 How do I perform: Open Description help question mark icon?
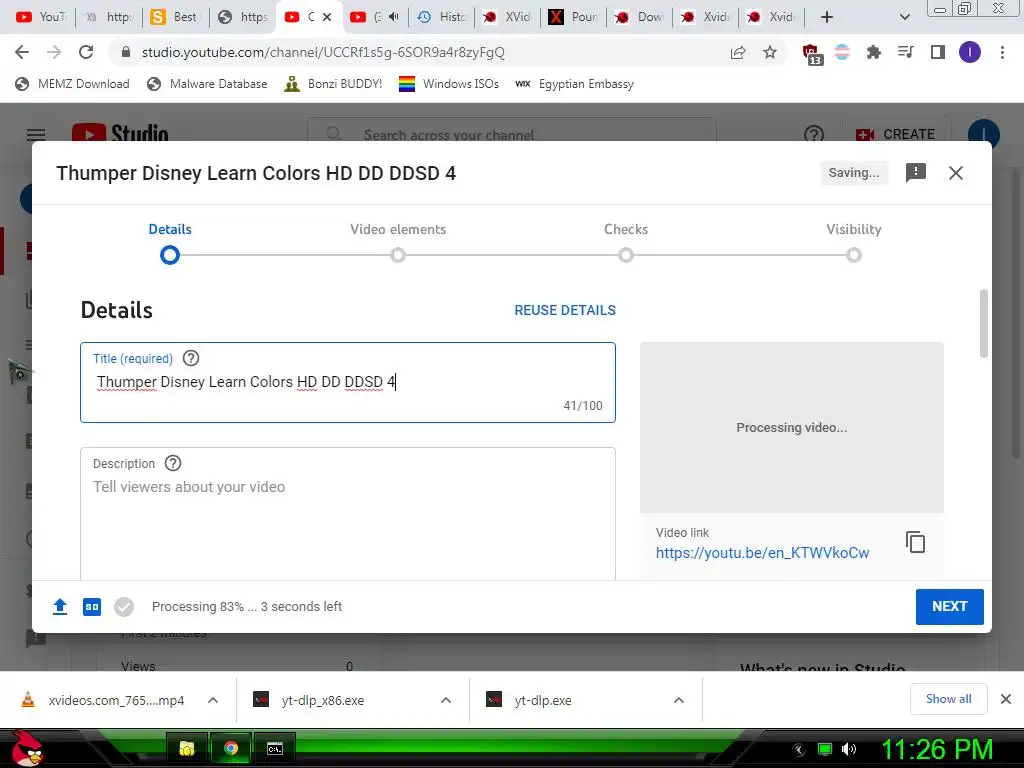pos(172,463)
